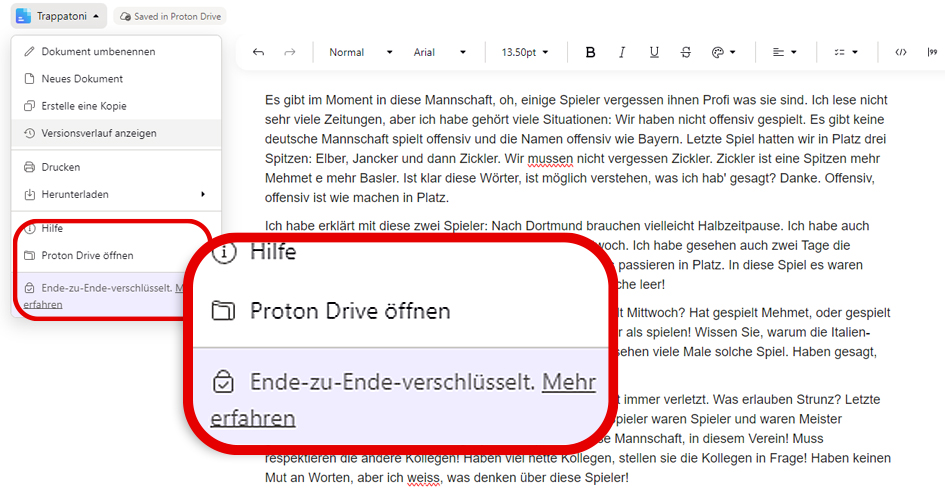The width and height of the screenshot is (945, 496).
Task: Toggle italic formatting
Action: (x=622, y=52)
